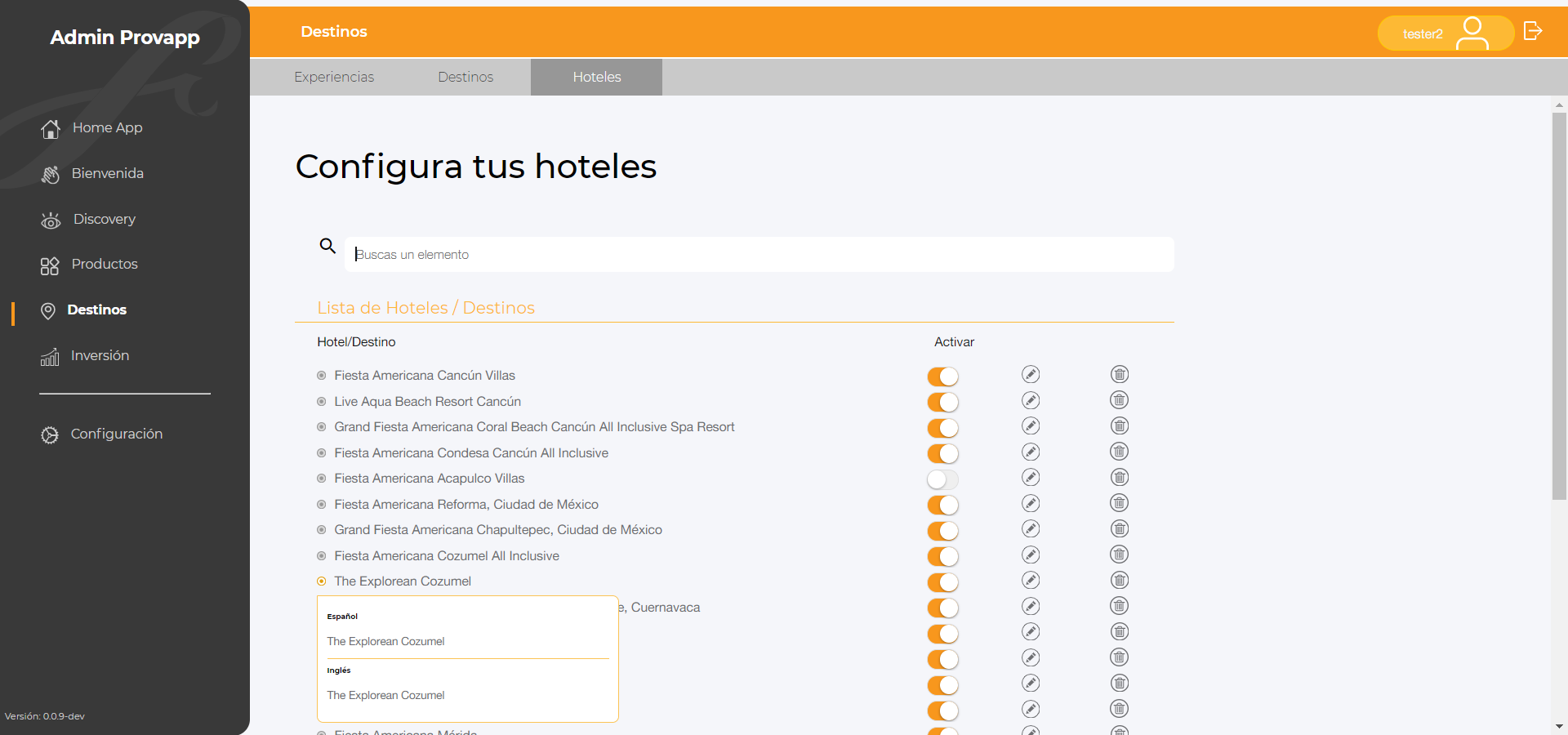Screen dimensions: 1568x735
Task: Click the tester2 user button
Action: coord(1445,33)
